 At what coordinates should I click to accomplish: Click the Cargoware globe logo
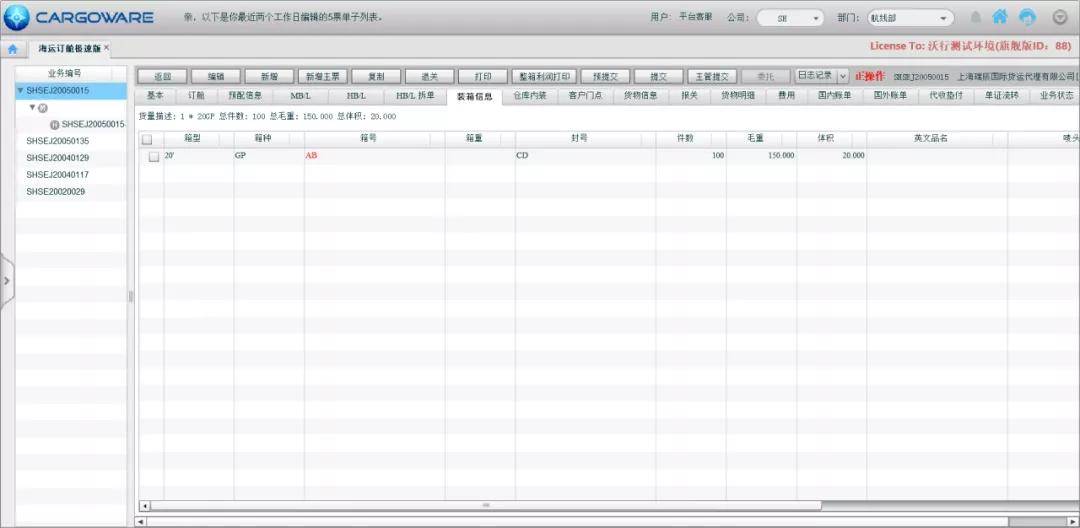point(17,17)
